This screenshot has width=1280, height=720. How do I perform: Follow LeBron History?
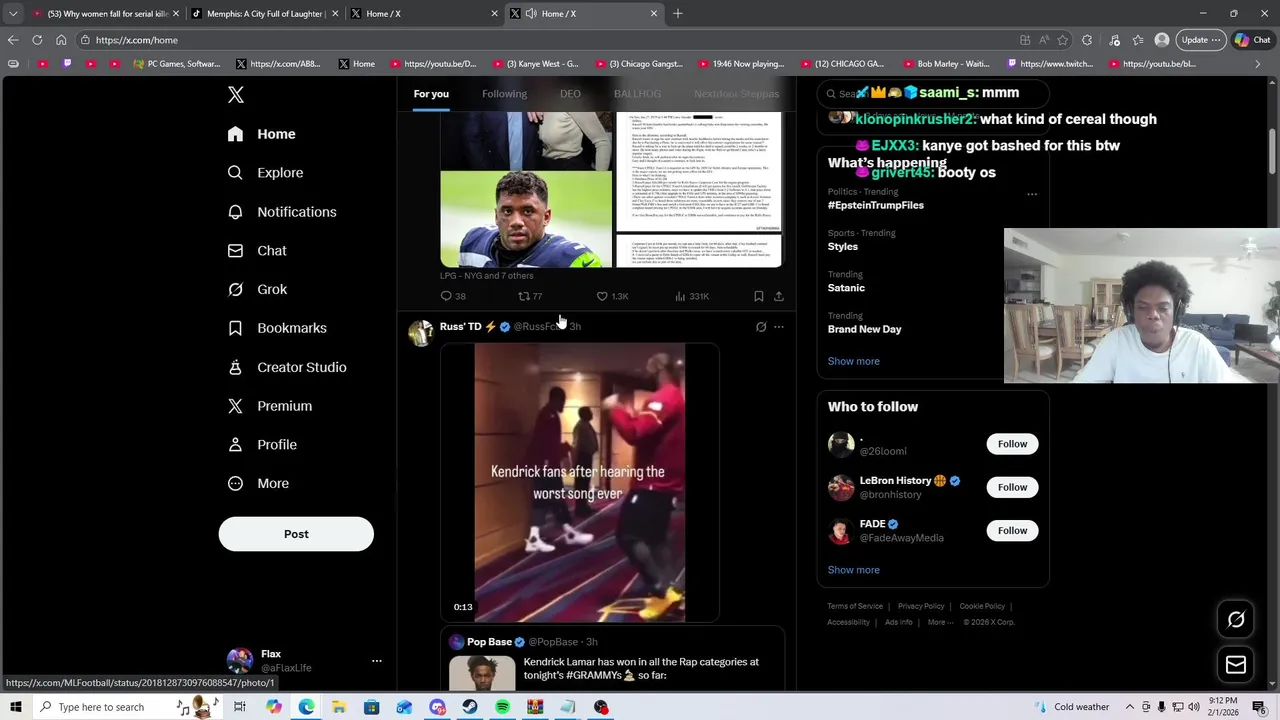1012,487
